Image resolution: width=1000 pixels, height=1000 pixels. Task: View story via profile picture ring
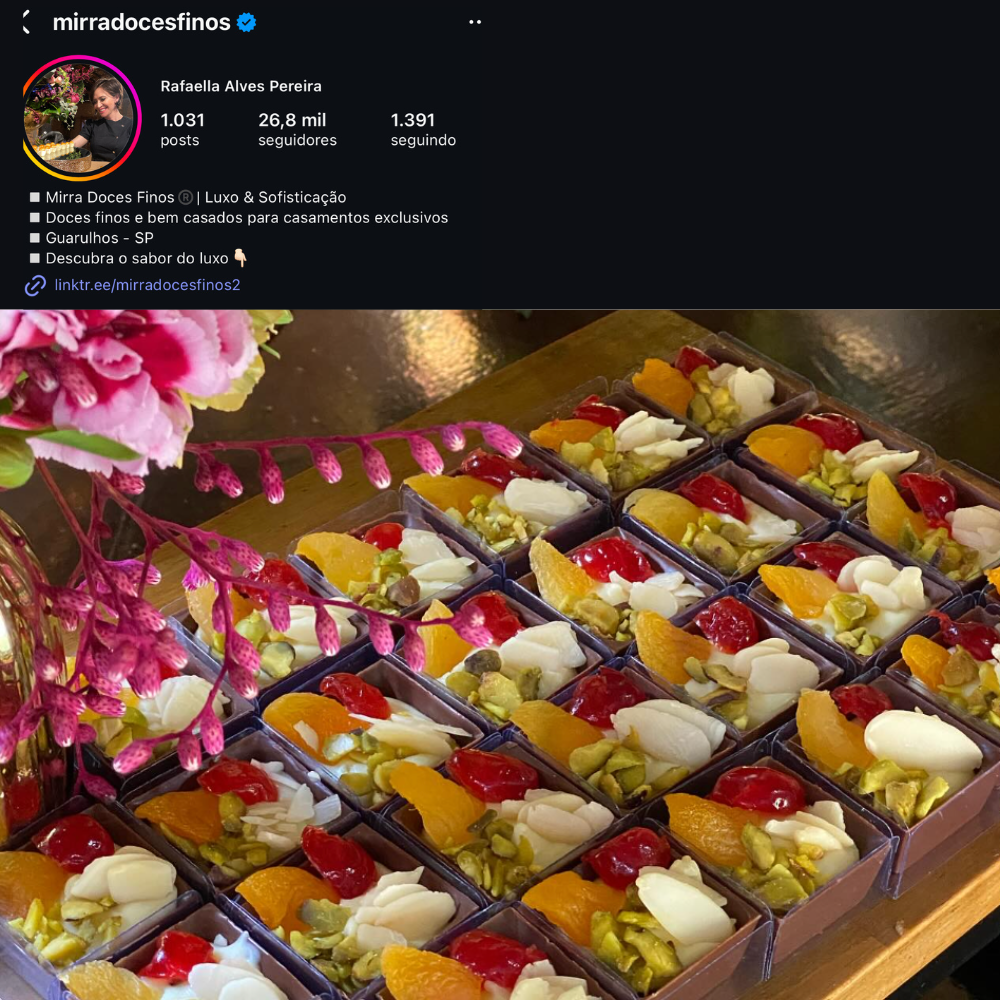81,118
